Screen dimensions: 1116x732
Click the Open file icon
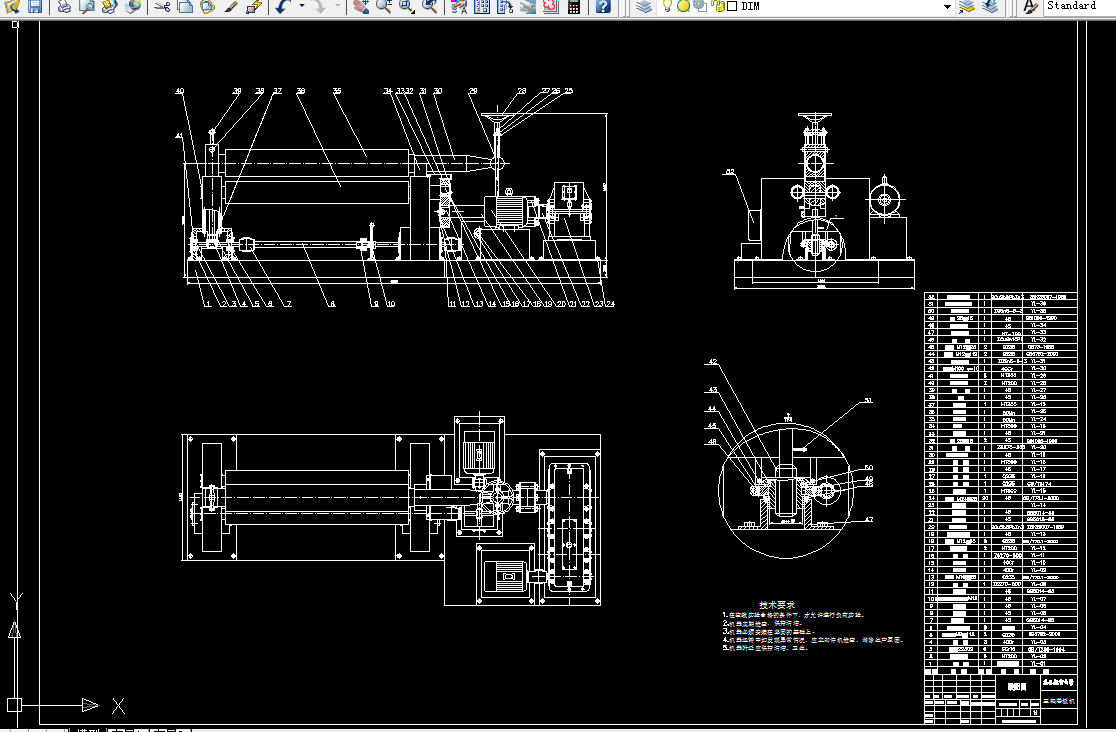[x=12, y=6]
